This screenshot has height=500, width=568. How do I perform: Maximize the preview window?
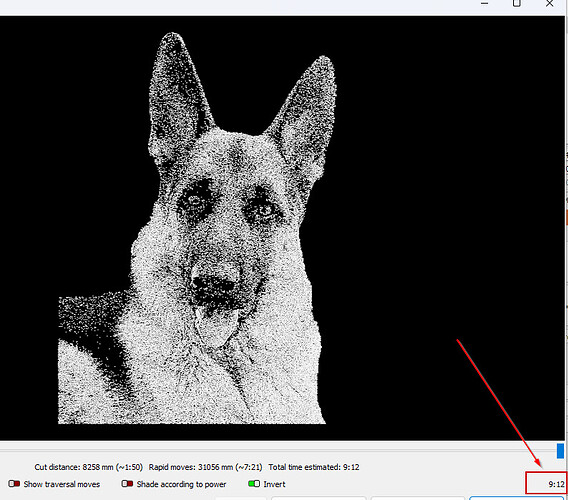tap(517, 4)
